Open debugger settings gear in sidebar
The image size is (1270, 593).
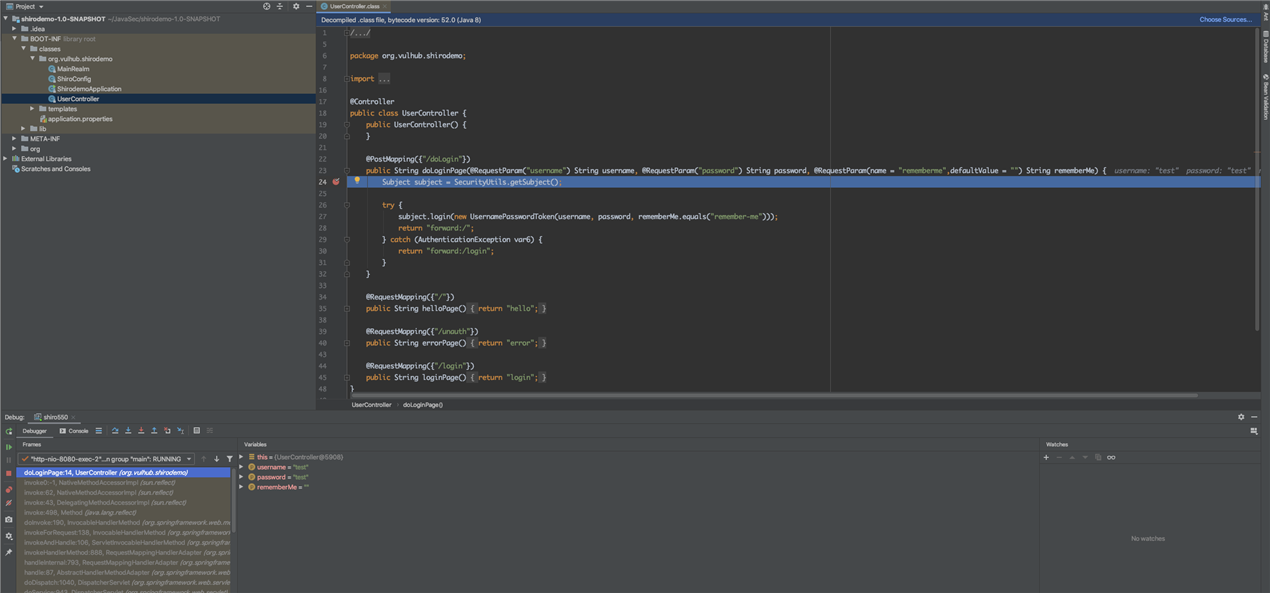pos(9,536)
